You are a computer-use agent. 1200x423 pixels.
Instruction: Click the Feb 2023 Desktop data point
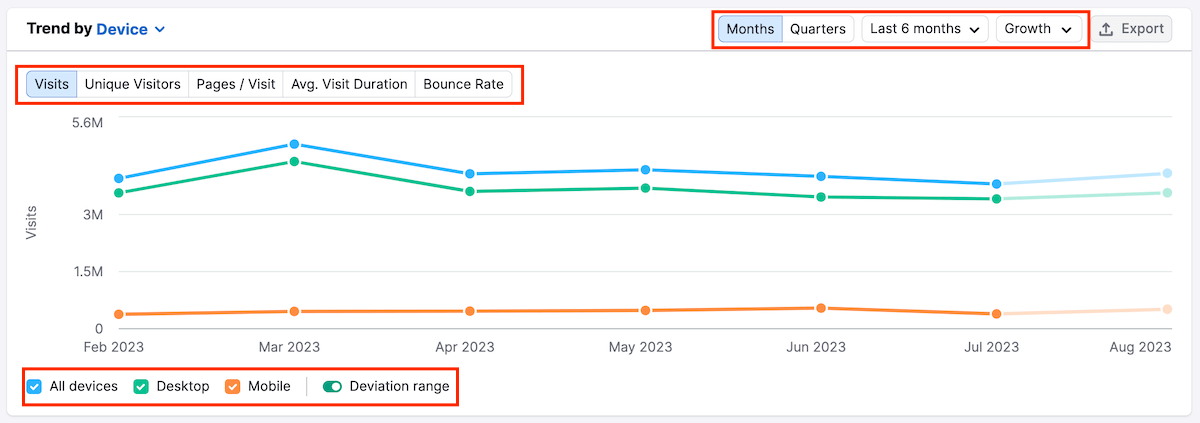[x=118, y=193]
